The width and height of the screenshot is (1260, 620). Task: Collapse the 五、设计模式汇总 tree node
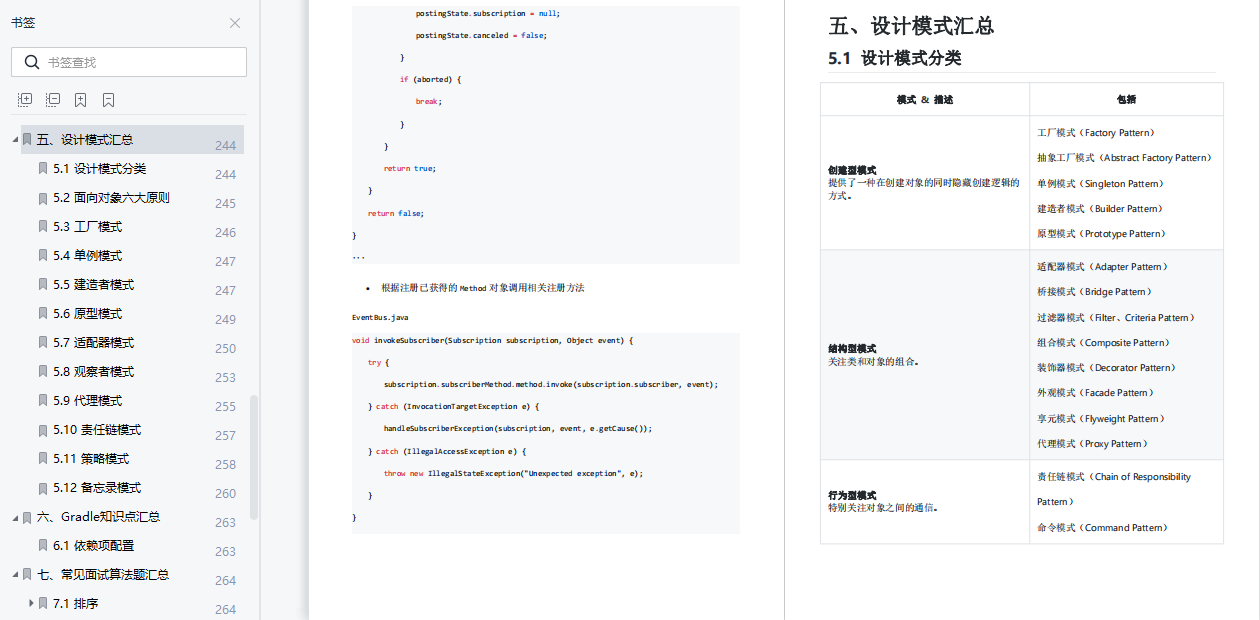pyautogui.click(x=15, y=140)
